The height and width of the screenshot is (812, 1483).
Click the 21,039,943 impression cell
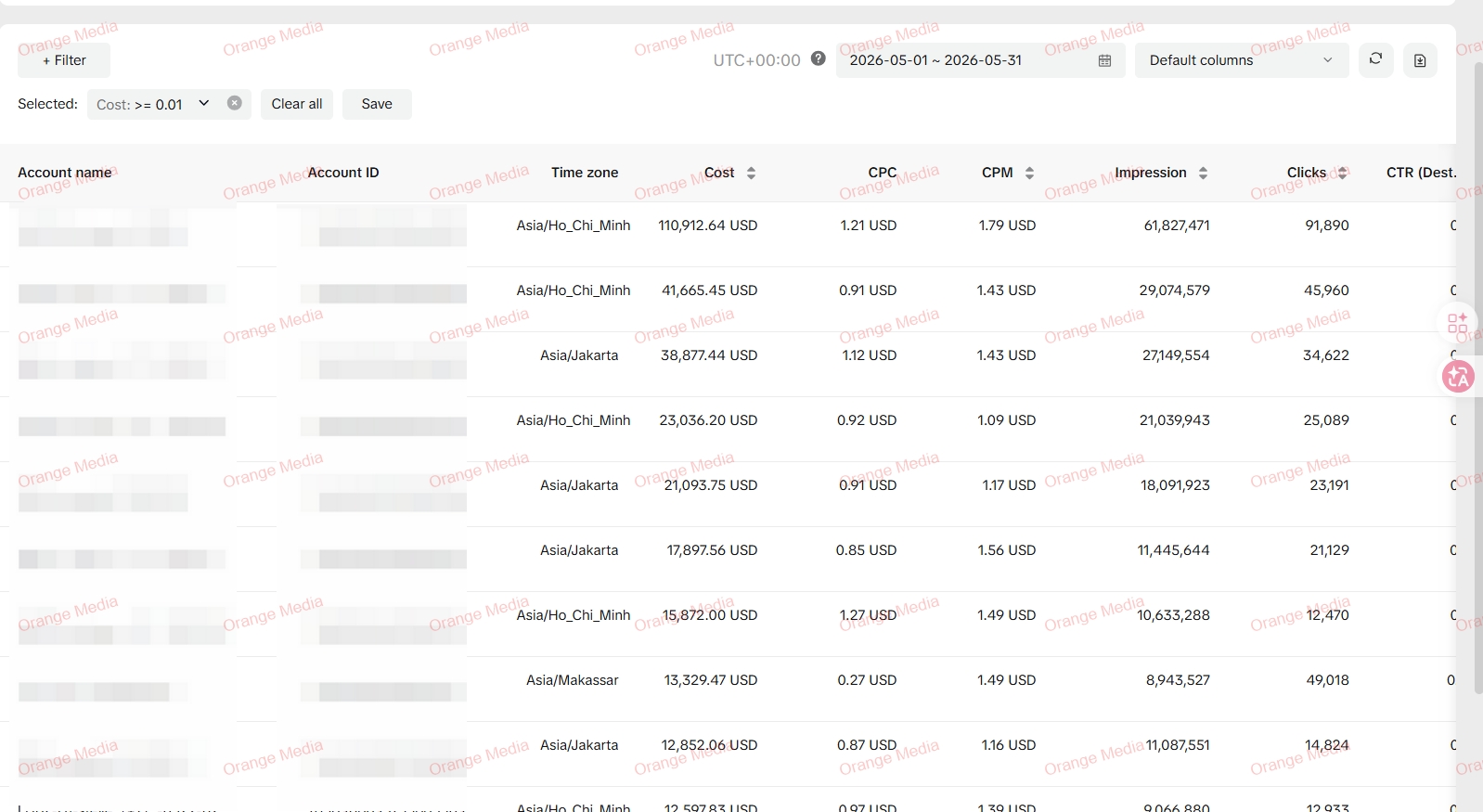[1175, 420]
